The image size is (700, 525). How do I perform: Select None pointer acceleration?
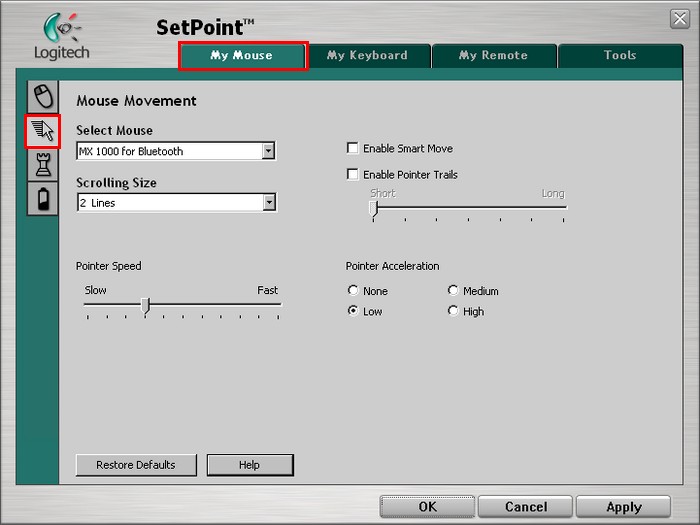point(353,291)
